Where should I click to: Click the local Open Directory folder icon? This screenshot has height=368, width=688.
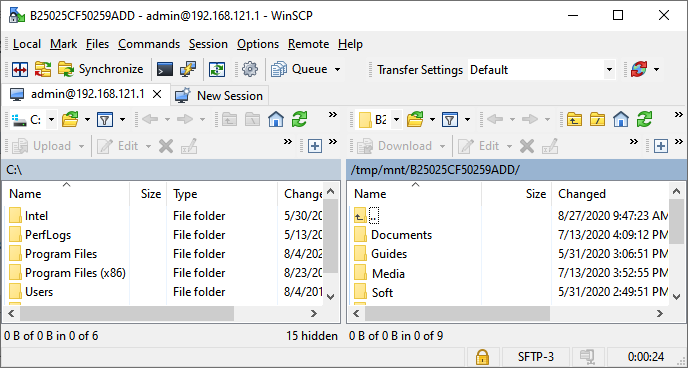(70, 119)
